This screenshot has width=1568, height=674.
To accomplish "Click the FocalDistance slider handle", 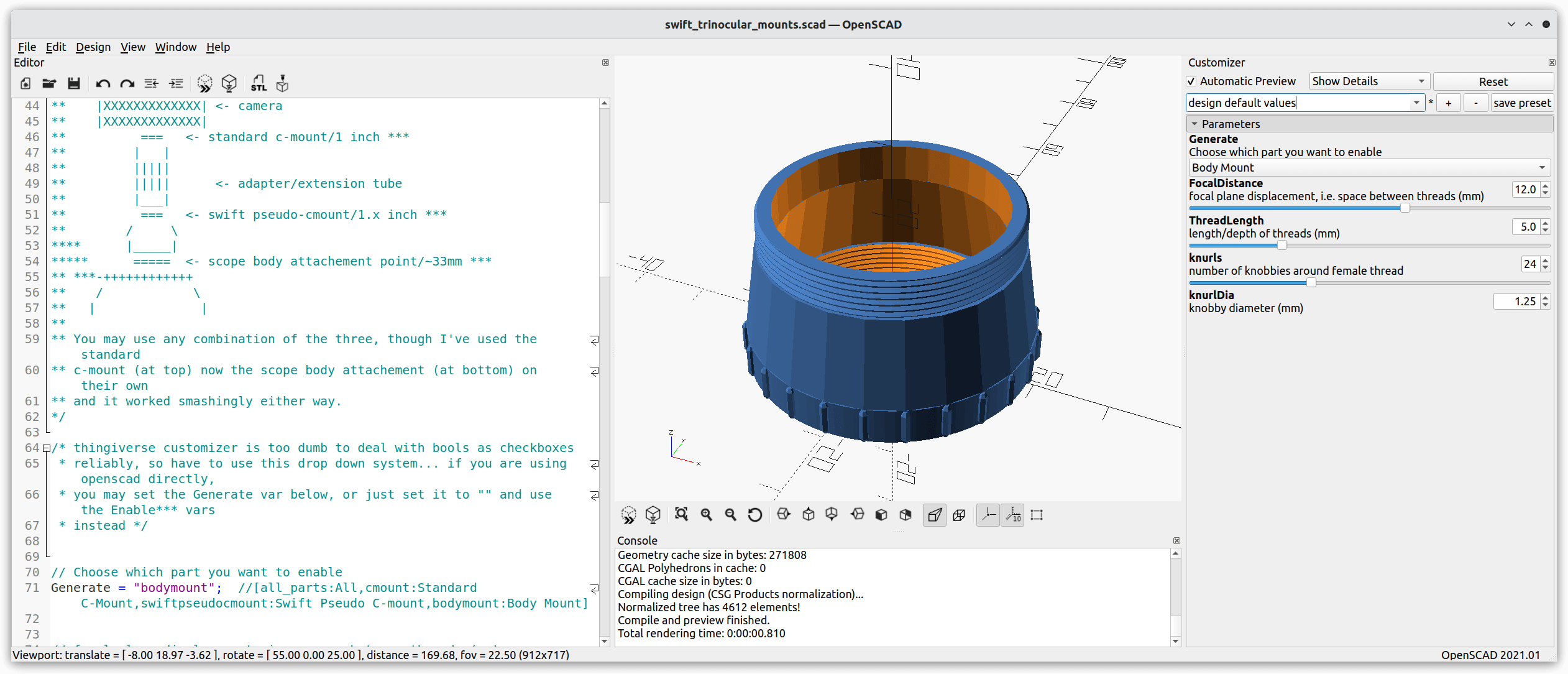I will point(1405,208).
